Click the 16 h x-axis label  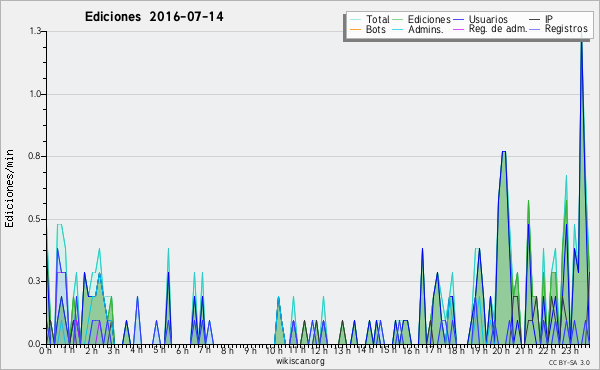pyautogui.click(x=410, y=351)
